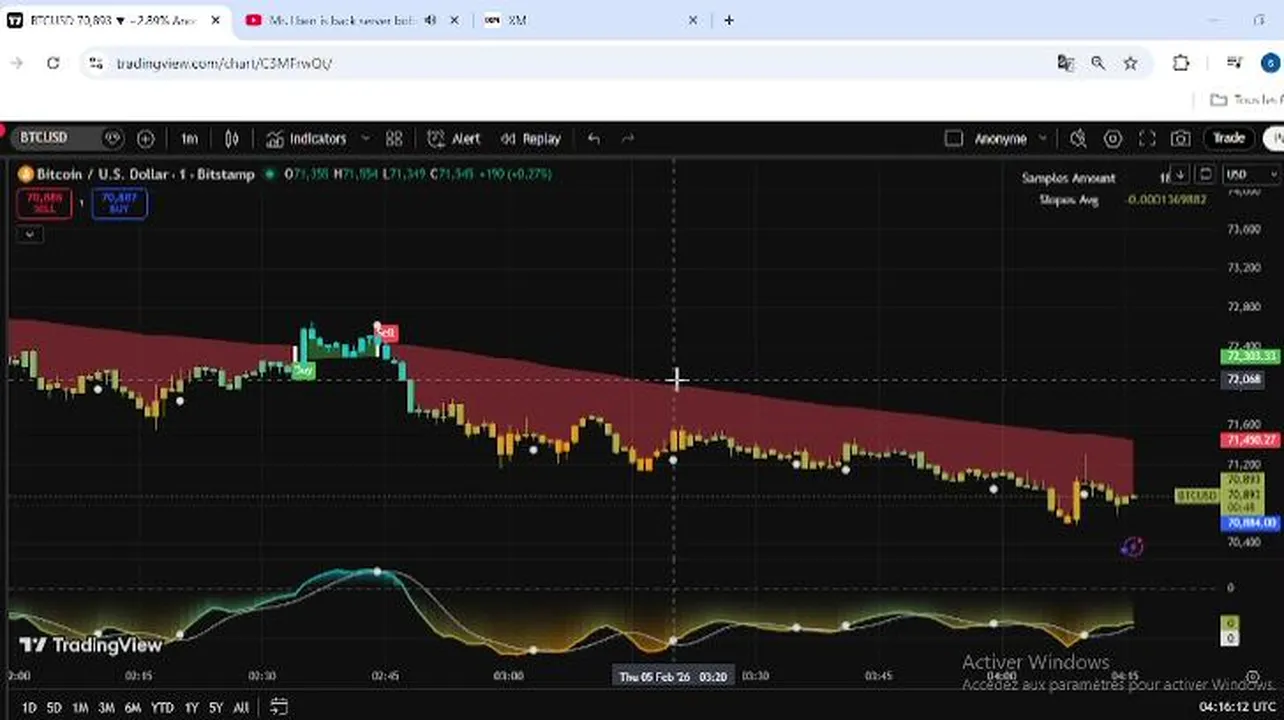
Task: Click the red SELL price button
Action: (x=44, y=203)
